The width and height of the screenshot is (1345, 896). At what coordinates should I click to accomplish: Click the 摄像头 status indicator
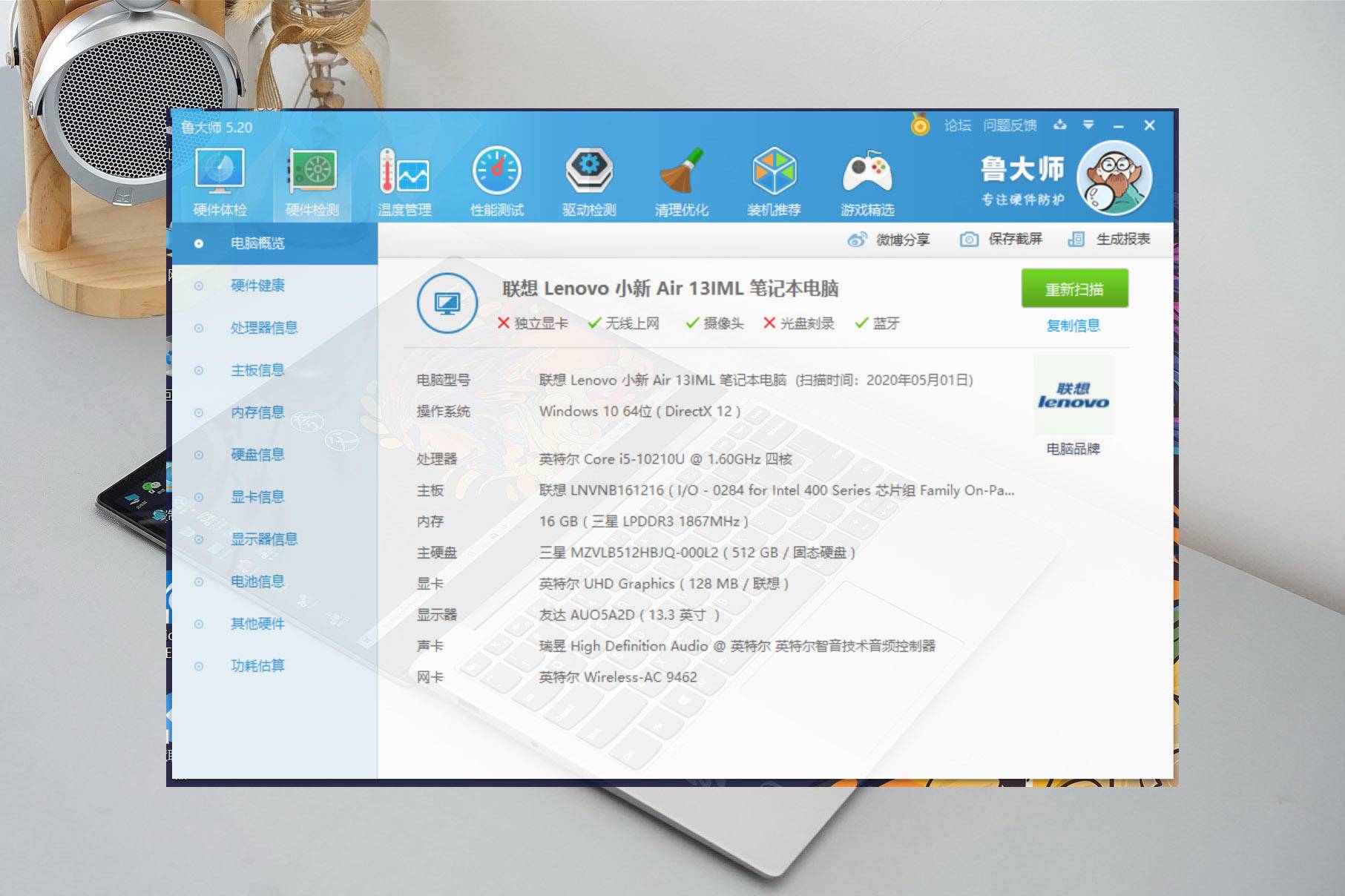[x=715, y=323]
